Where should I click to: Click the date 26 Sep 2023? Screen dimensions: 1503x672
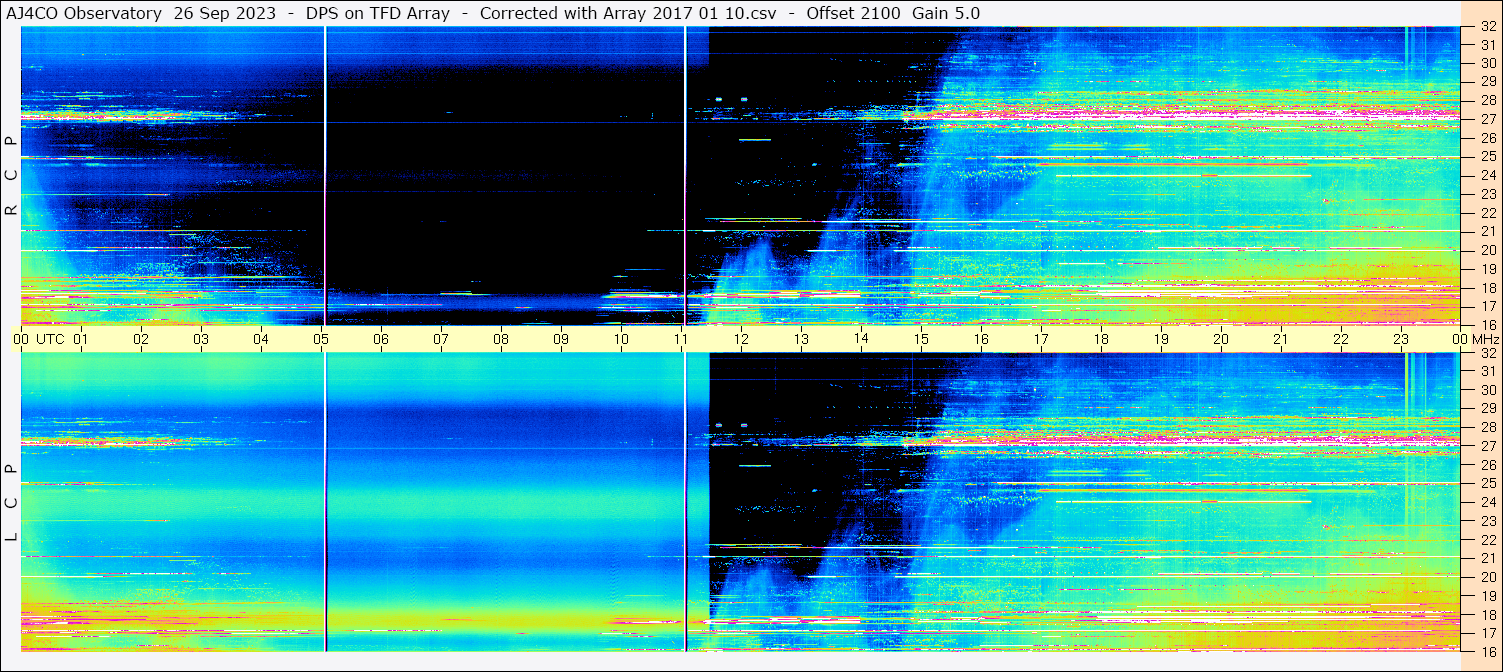point(225,14)
